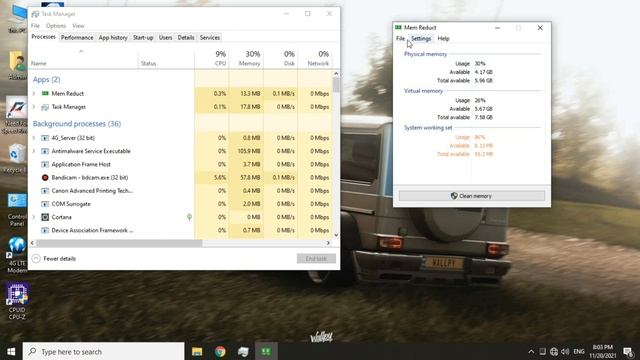Click the Application Frame Host icon
Viewport: 640px width, 360px height.
(45, 164)
